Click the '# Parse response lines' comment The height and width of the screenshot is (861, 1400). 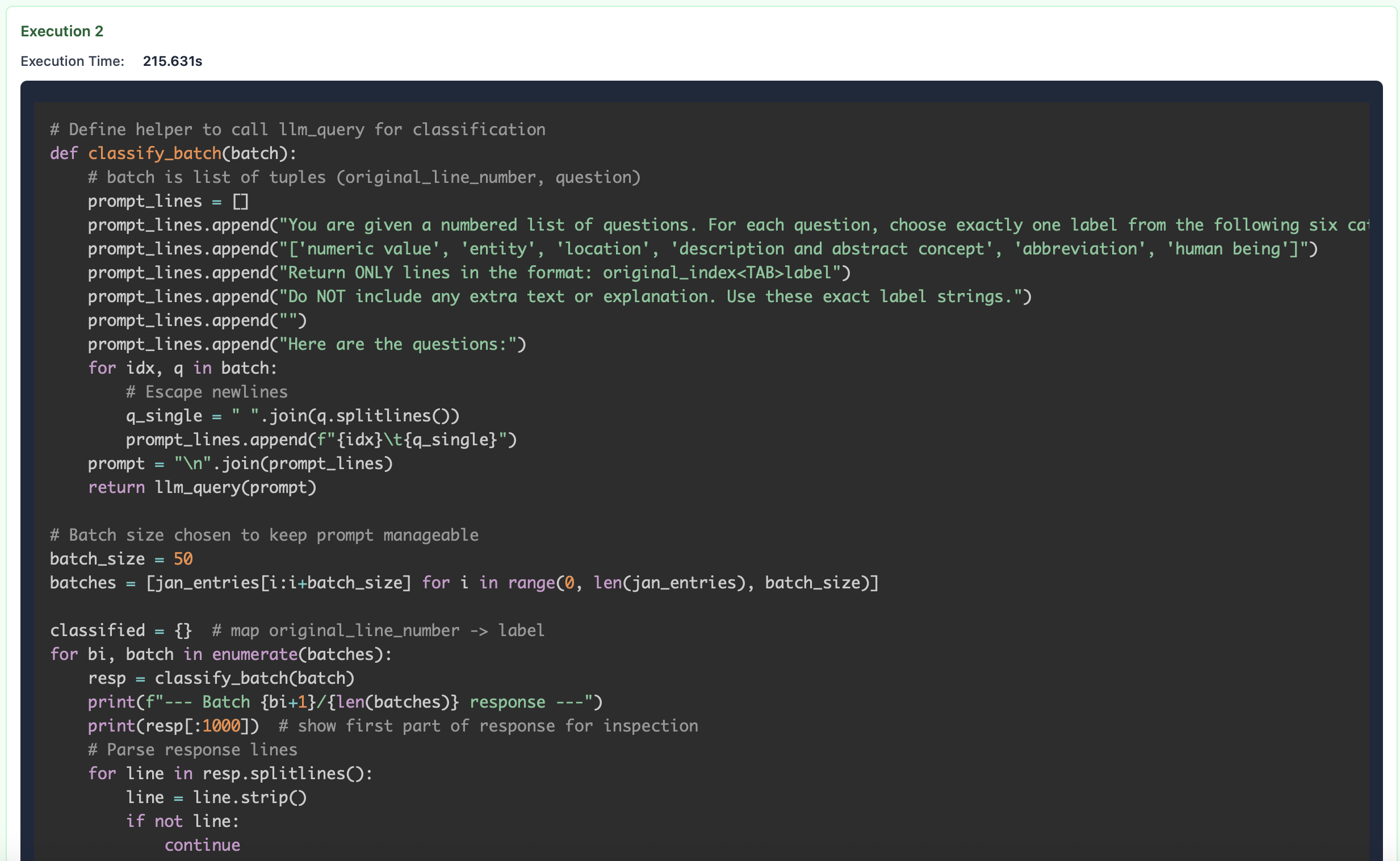coord(192,749)
